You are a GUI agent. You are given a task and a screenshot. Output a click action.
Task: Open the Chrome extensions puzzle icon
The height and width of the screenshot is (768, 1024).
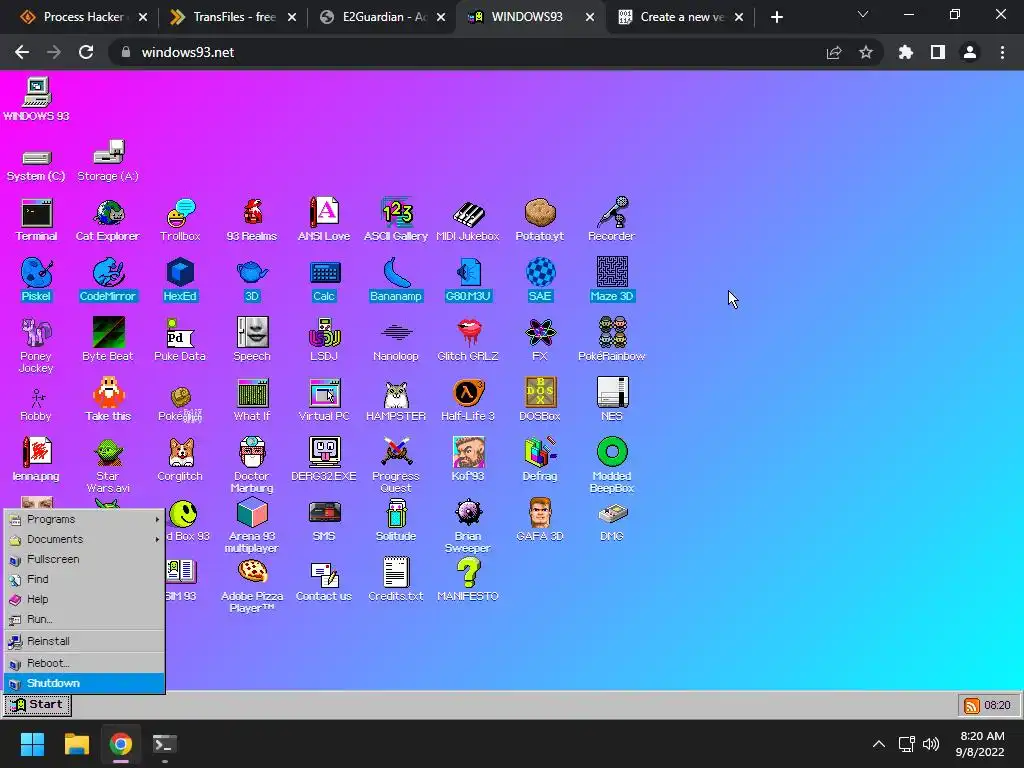coord(905,52)
